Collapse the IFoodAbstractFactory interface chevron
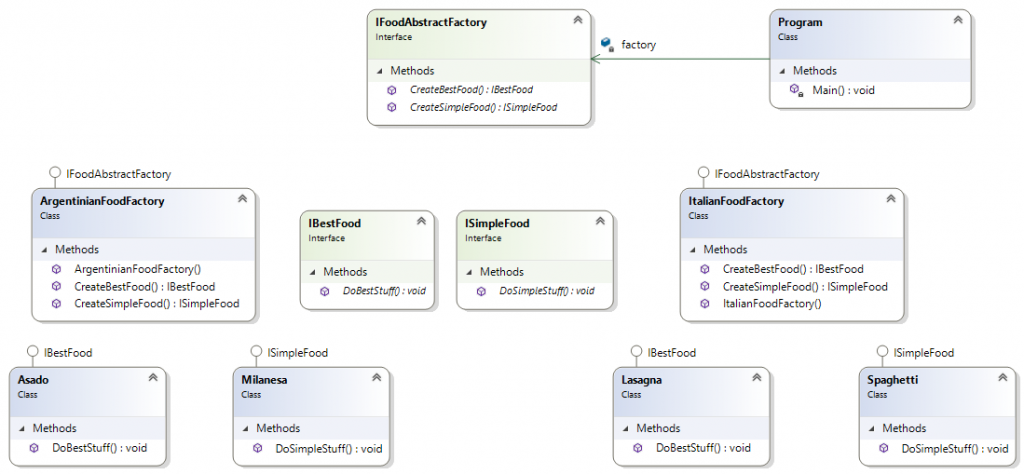The image size is (1024, 474). coord(577,20)
